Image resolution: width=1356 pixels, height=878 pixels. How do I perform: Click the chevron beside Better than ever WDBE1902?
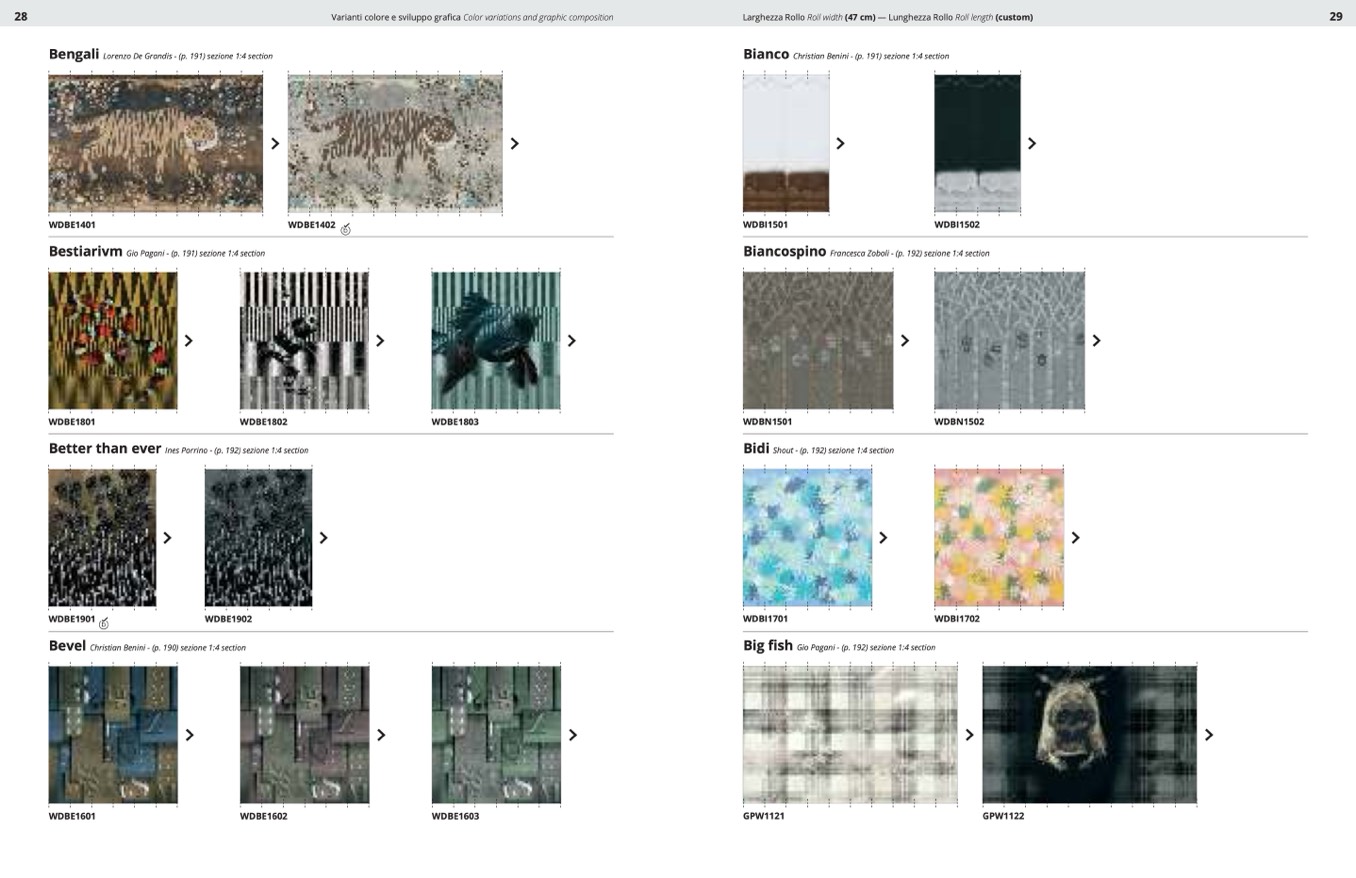[x=323, y=538]
